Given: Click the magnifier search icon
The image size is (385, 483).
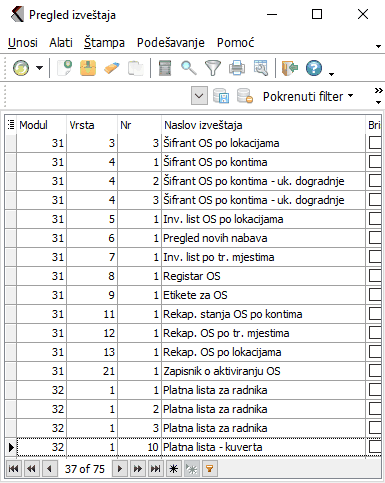Looking at the screenshot, I should 189,68.
